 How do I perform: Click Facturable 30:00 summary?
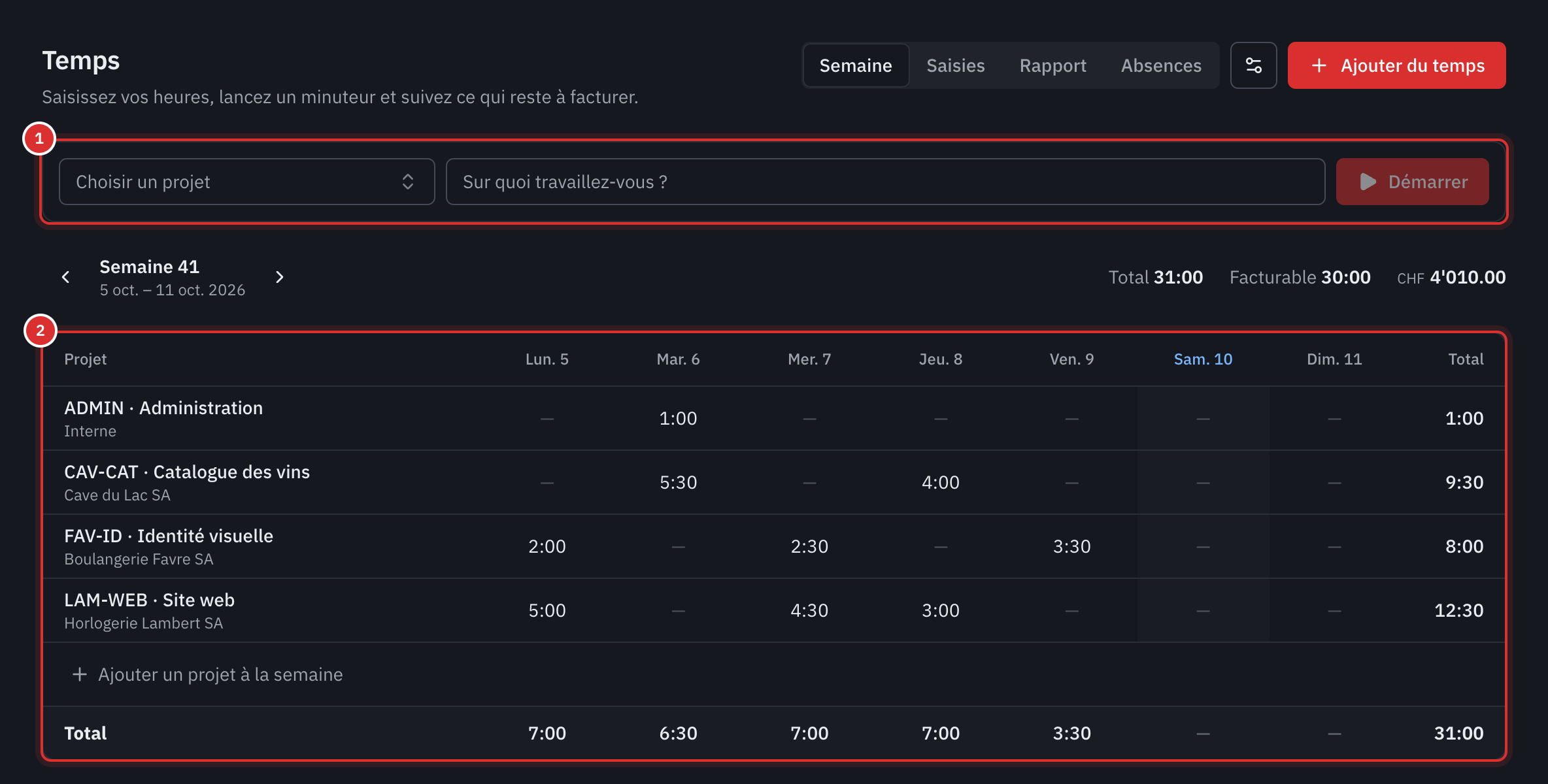[x=1300, y=277]
